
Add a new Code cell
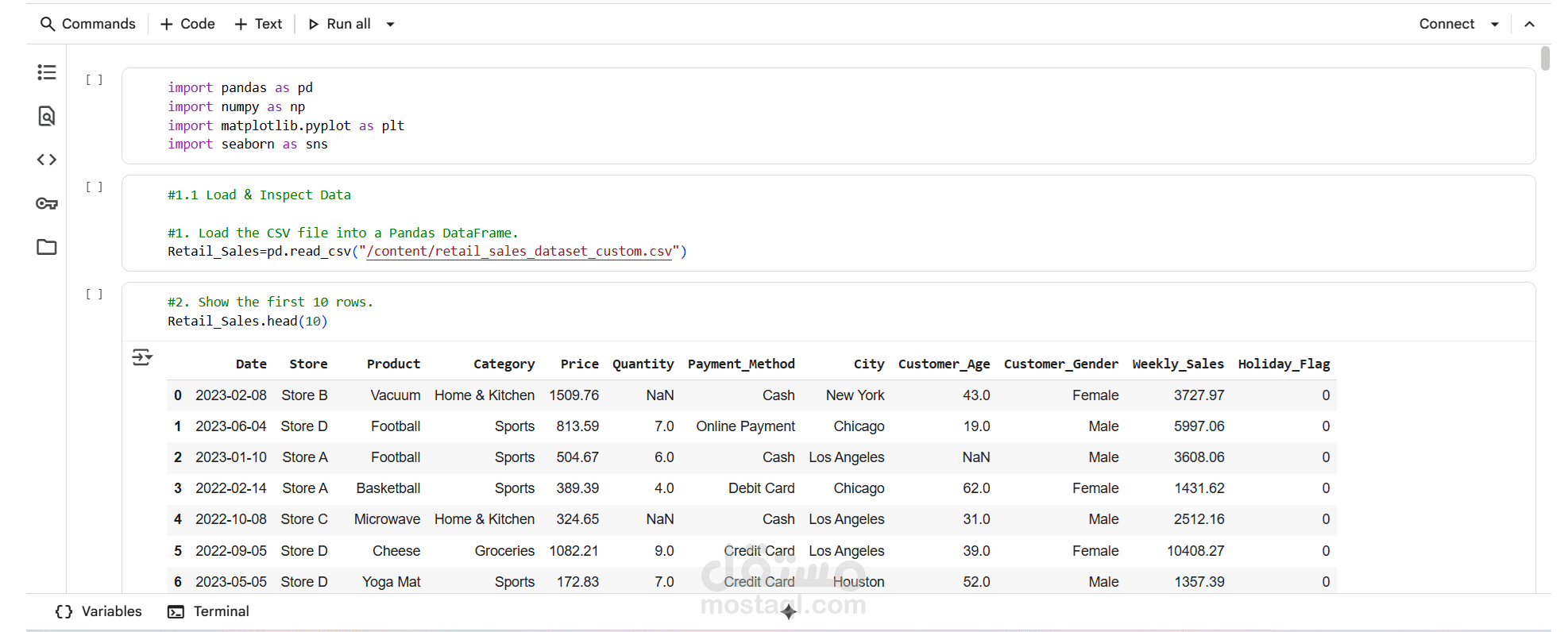tap(187, 24)
